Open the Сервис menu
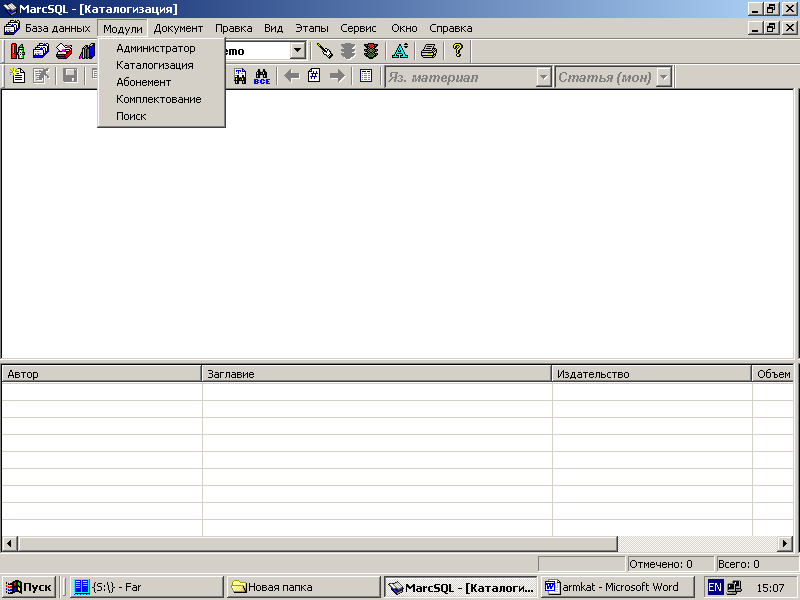Image resolution: width=800 pixels, height=600 pixels. point(358,28)
